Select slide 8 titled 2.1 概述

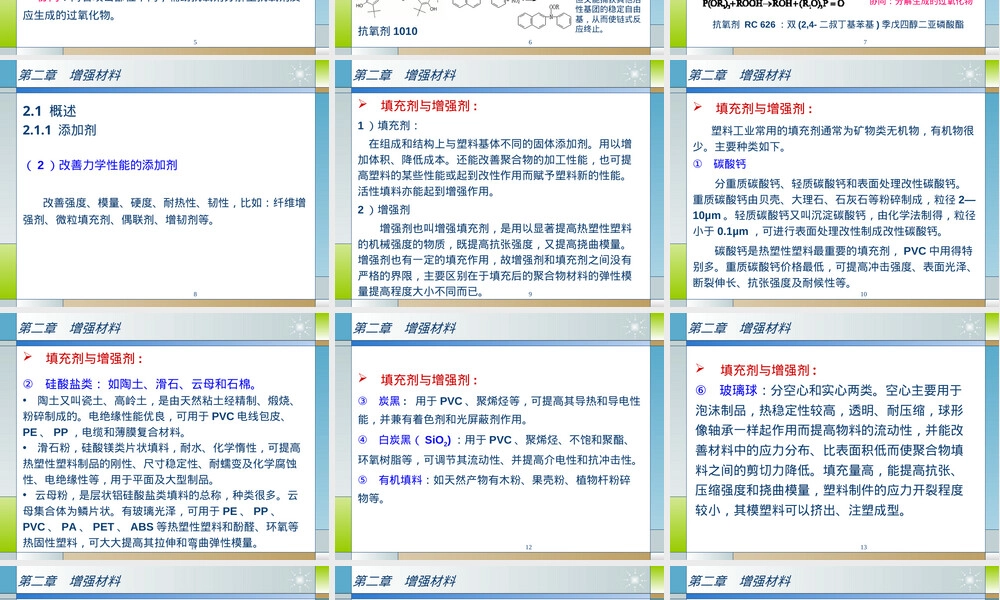click(165, 183)
